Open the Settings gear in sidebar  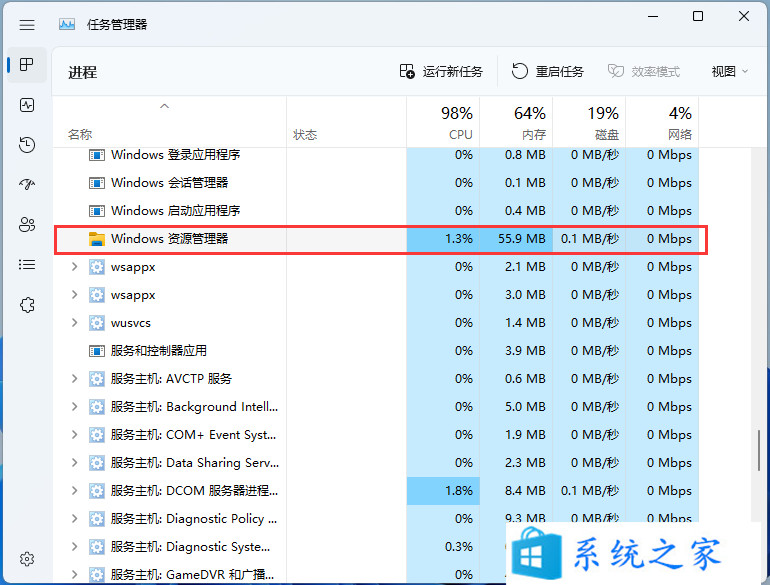pos(27,559)
